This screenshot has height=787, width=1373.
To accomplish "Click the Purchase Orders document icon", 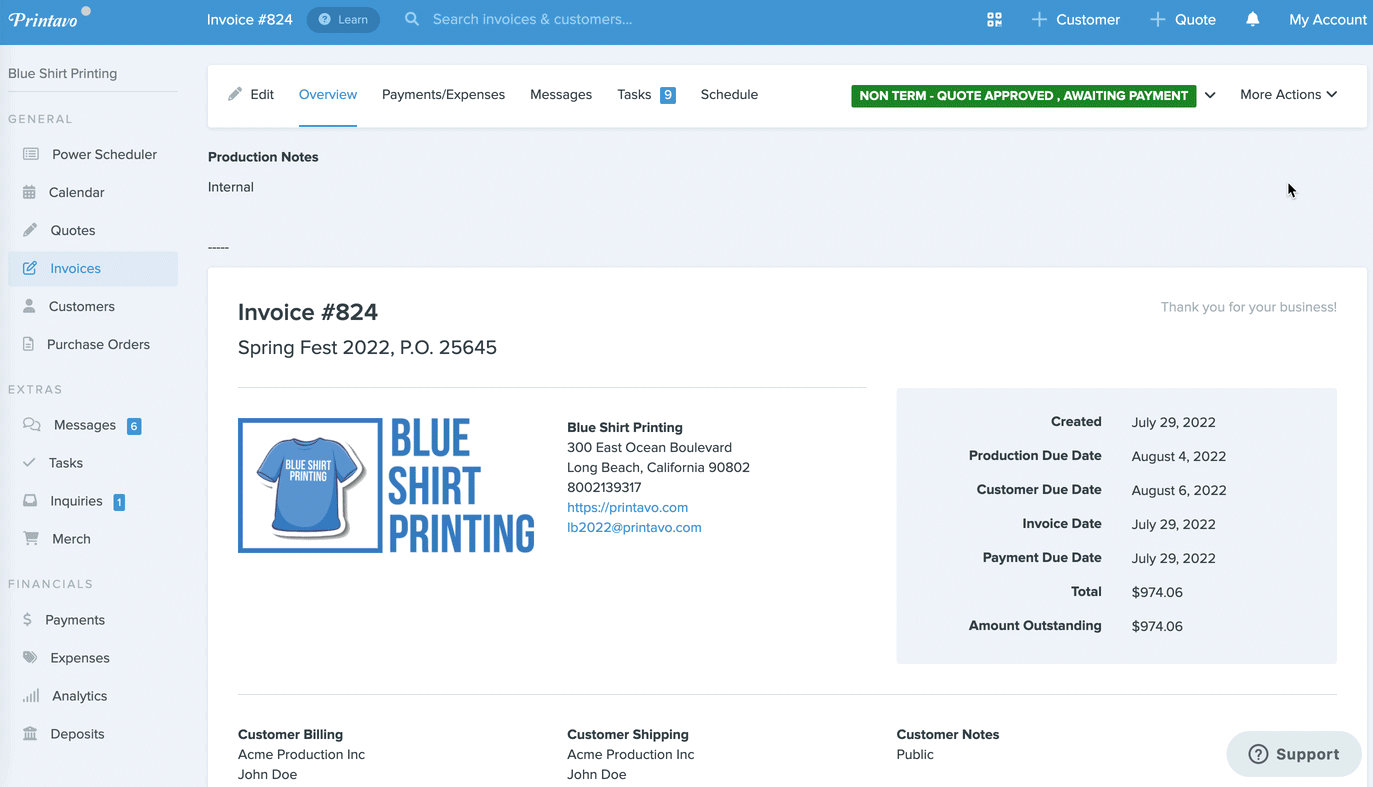I will [28, 344].
